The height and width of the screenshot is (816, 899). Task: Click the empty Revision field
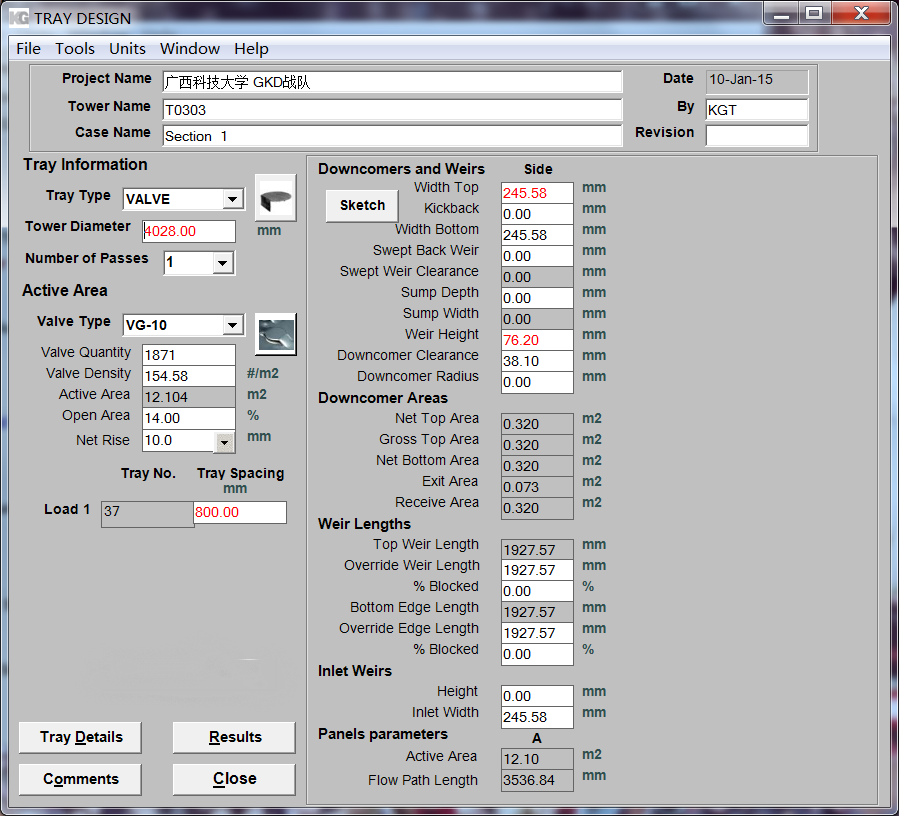click(757, 136)
